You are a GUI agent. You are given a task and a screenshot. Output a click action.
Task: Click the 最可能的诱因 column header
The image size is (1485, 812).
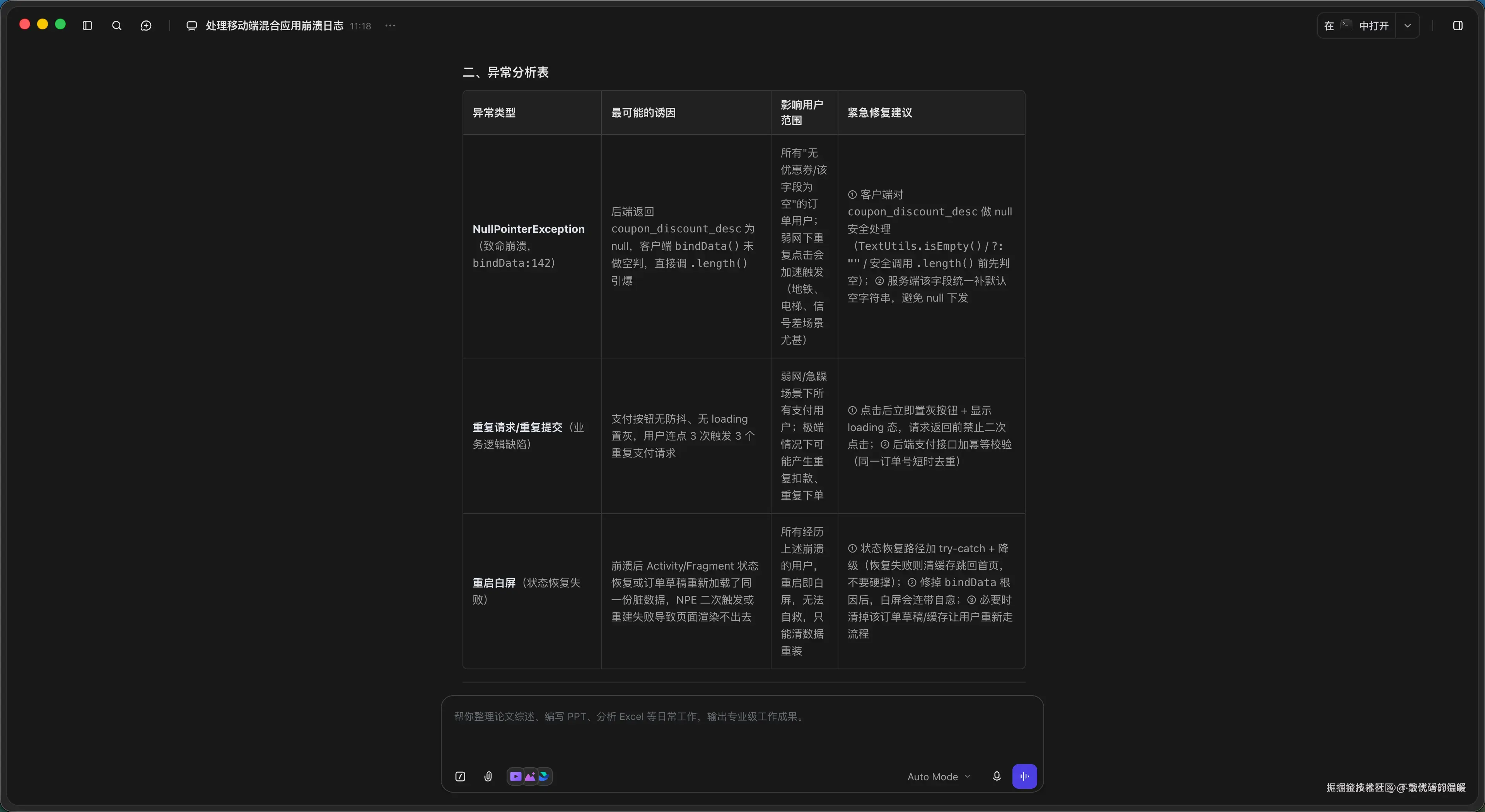coord(686,113)
